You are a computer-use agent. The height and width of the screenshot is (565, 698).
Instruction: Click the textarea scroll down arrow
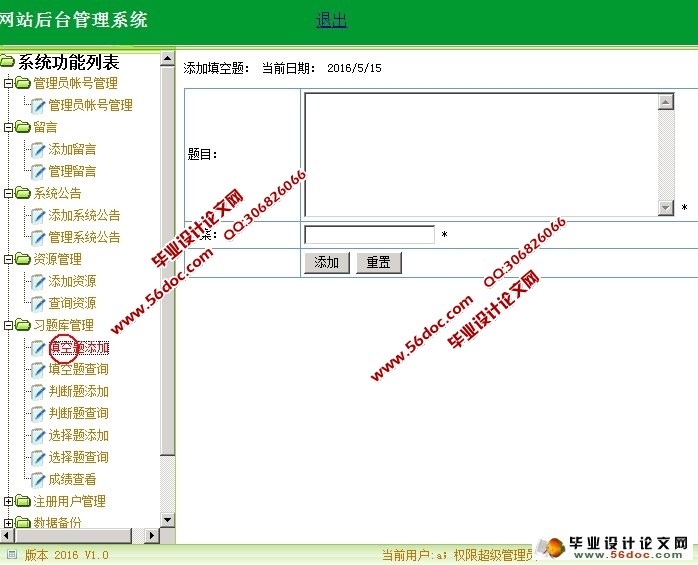point(666,207)
